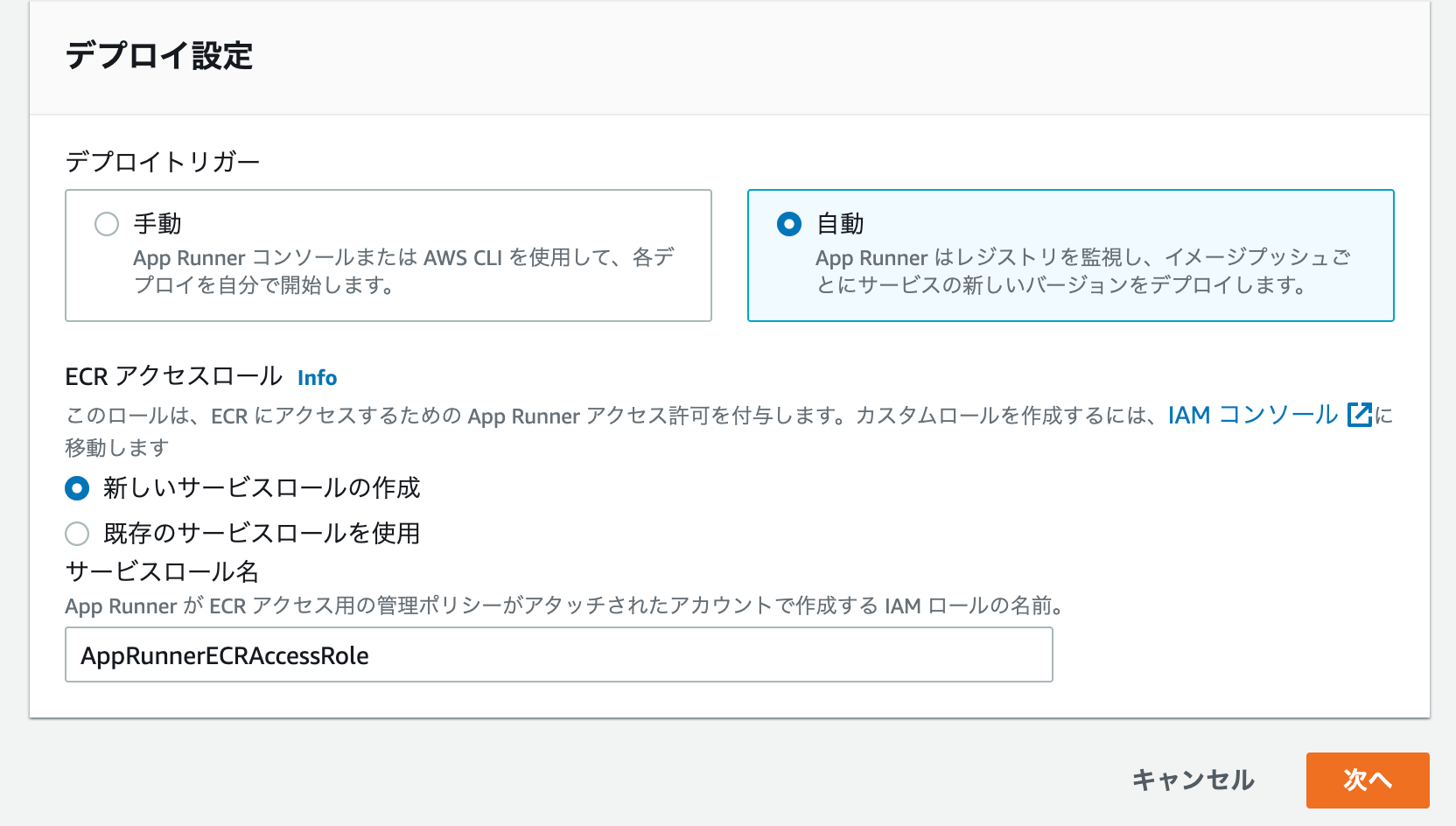
Task: Choose 新しいサービスロールの作成 option
Action: point(77,488)
